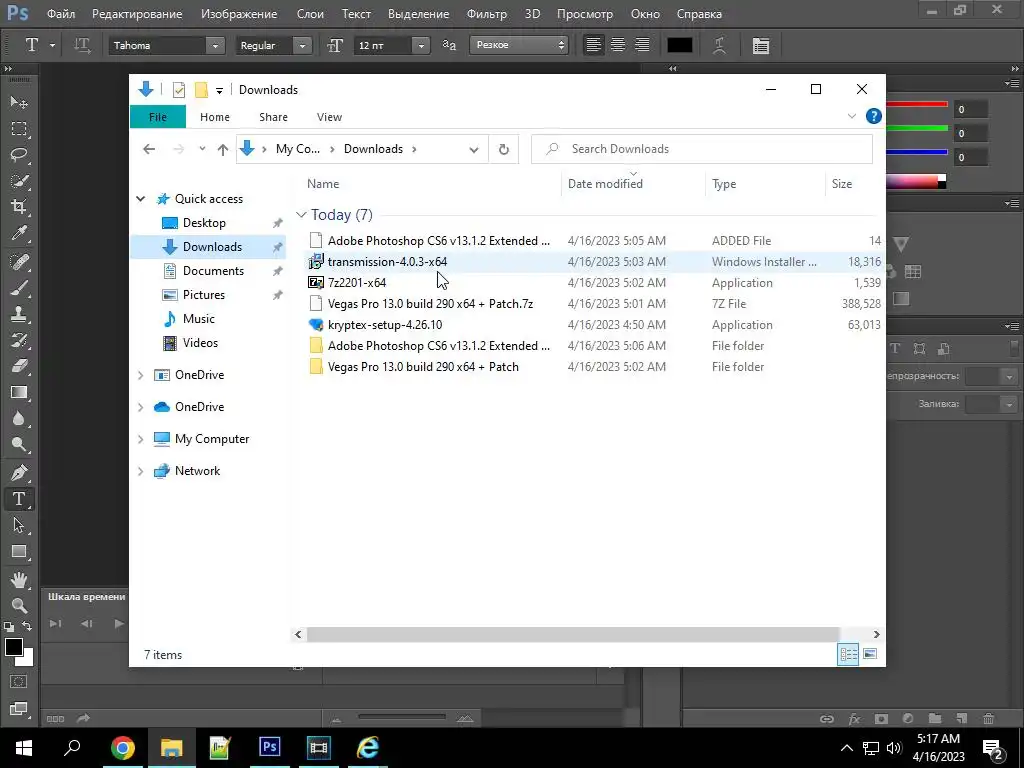Select the Eraser tool
This screenshot has height=768, width=1024.
[19, 366]
